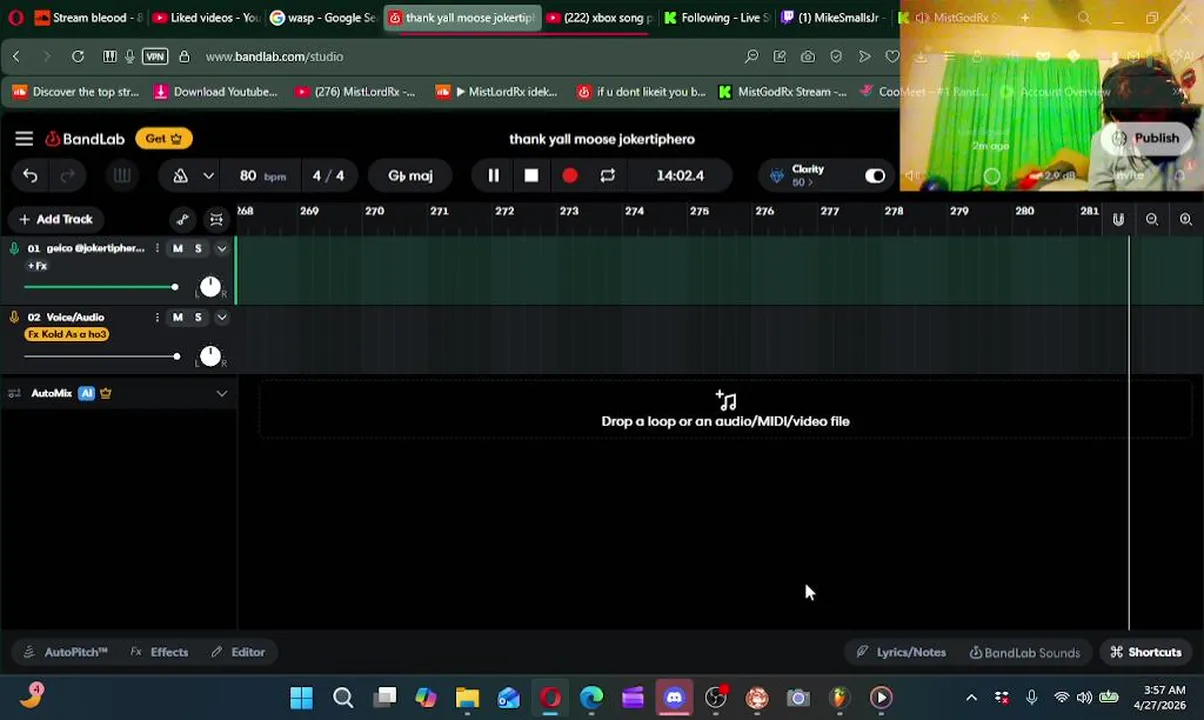Zoom out the timeline
This screenshot has width=1204, height=720.
tap(1152, 220)
